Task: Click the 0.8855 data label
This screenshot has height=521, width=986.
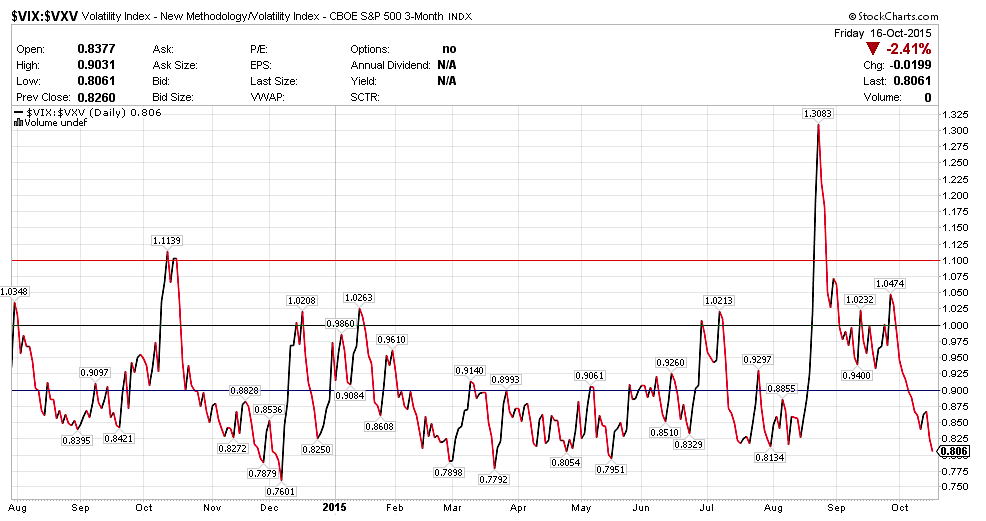Action: click(x=782, y=389)
